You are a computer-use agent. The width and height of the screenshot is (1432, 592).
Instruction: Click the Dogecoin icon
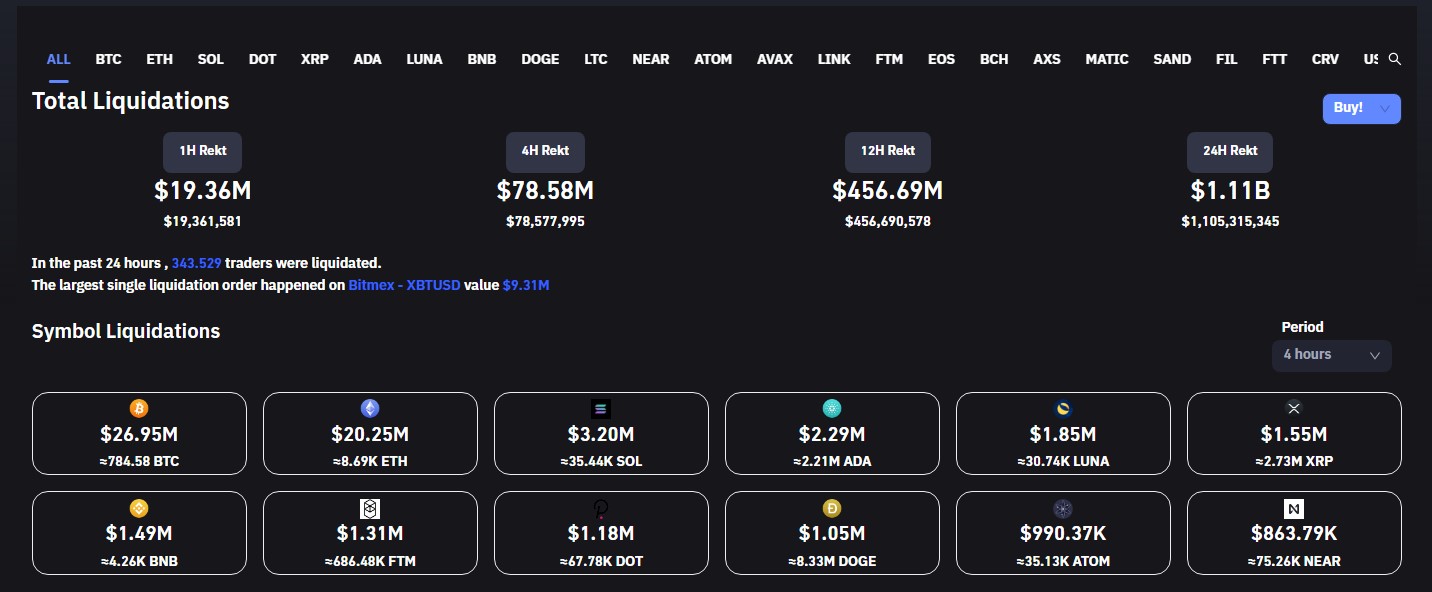(x=832, y=508)
